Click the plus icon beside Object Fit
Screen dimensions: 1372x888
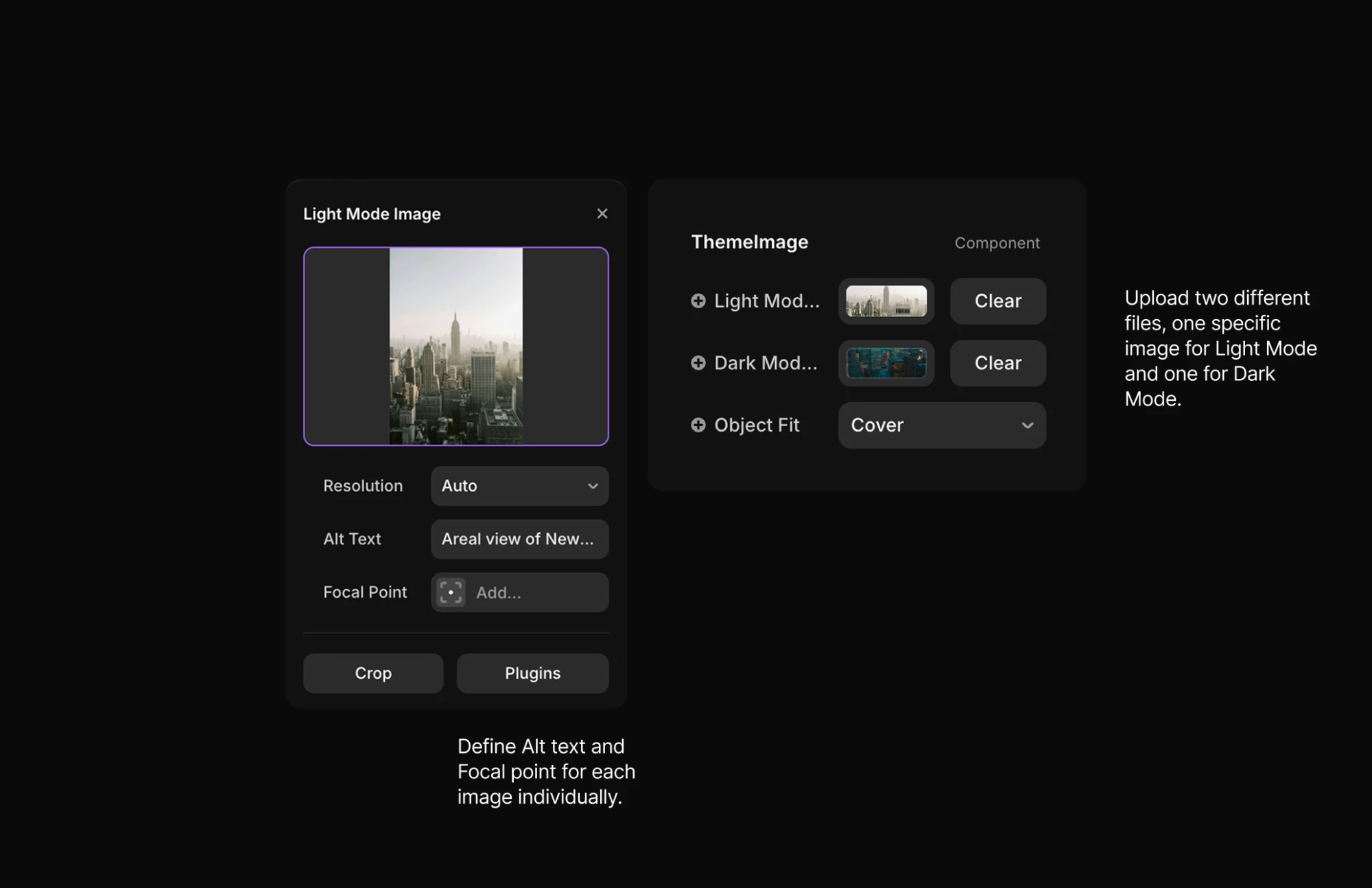[x=698, y=425]
